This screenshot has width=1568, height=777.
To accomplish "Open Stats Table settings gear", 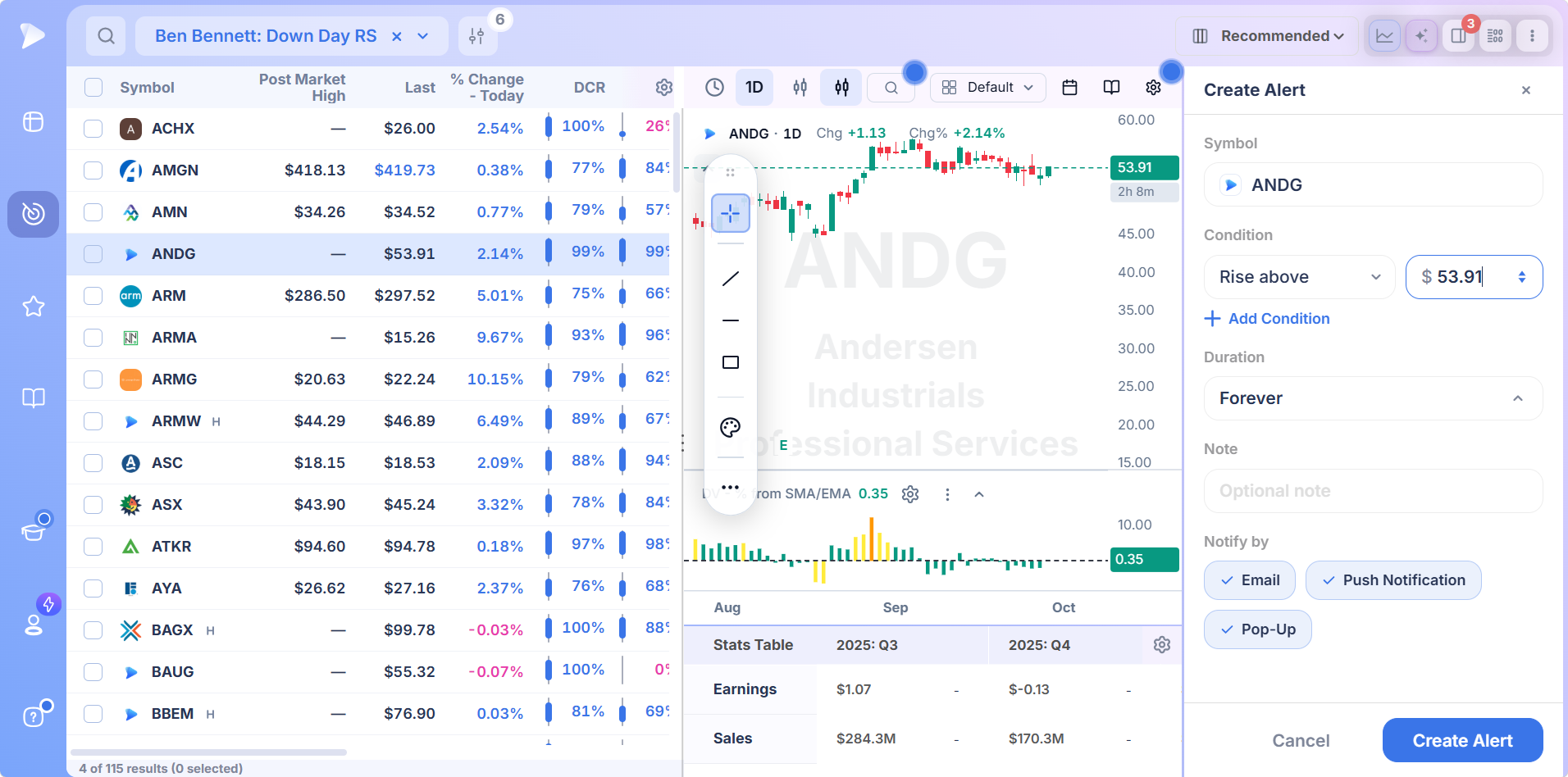I will pyautogui.click(x=1161, y=645).
